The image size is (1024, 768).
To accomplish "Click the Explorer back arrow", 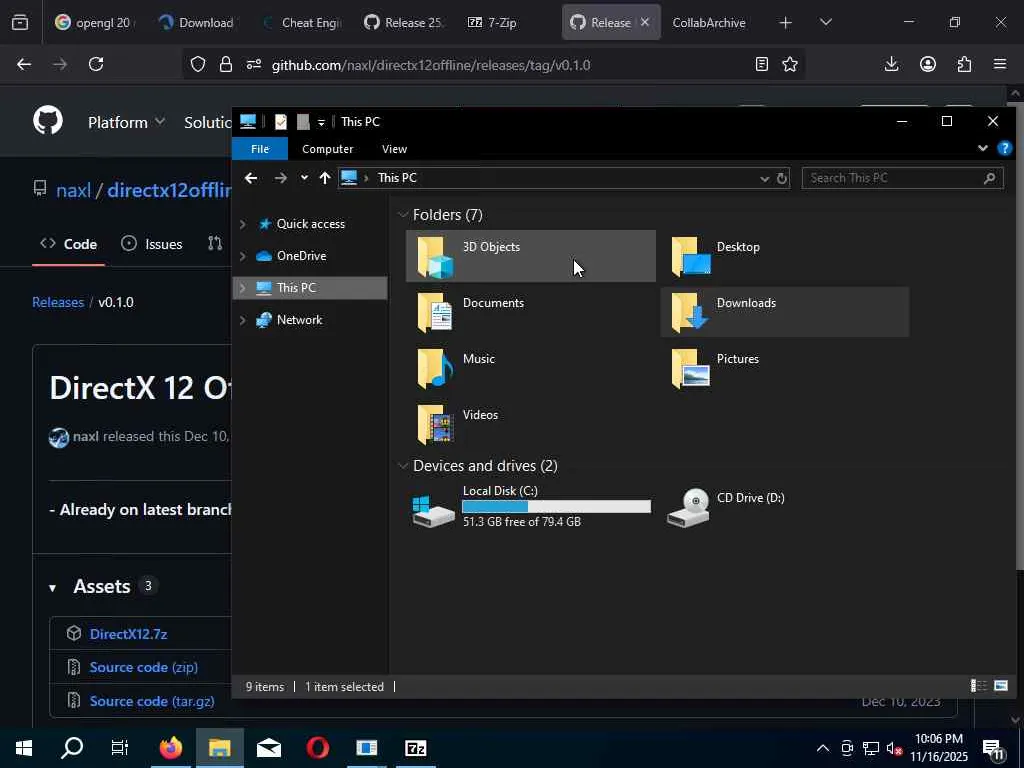I will (251, 178).
